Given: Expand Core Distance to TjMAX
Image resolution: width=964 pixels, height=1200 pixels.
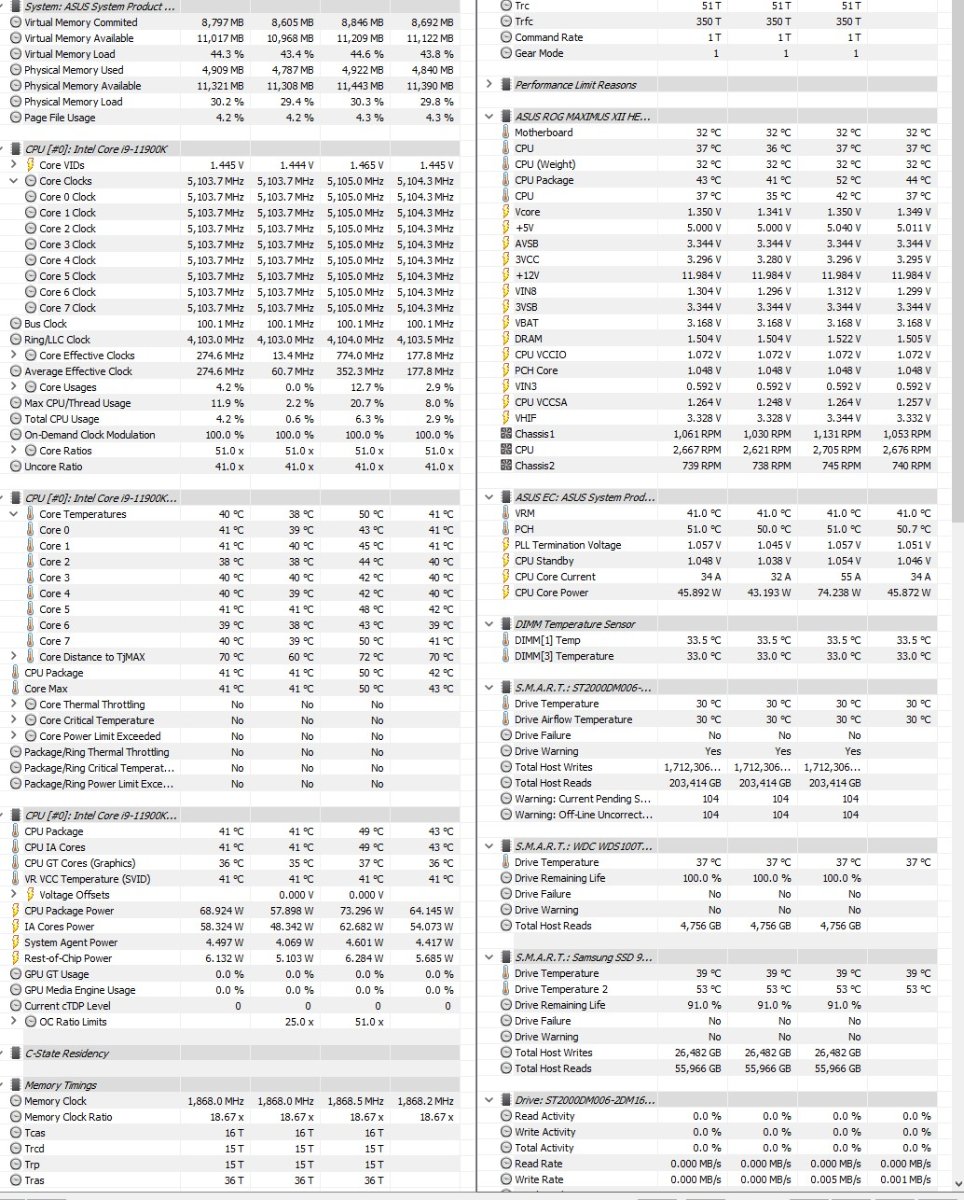Looking at the screenshot, I should tap(14, 657).
